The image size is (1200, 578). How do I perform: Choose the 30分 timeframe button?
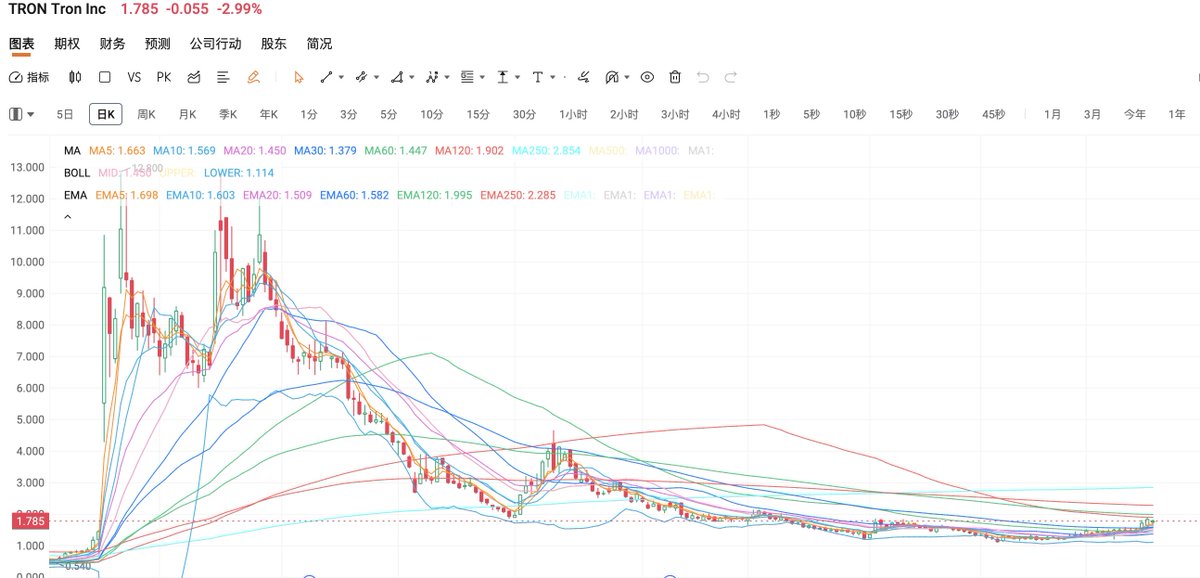coord(524,114)
